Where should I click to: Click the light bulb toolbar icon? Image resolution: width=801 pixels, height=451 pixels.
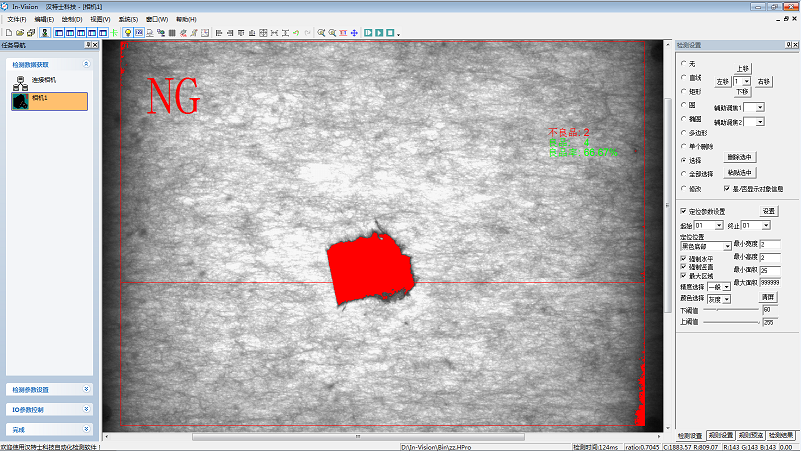(x=127, y=33)
